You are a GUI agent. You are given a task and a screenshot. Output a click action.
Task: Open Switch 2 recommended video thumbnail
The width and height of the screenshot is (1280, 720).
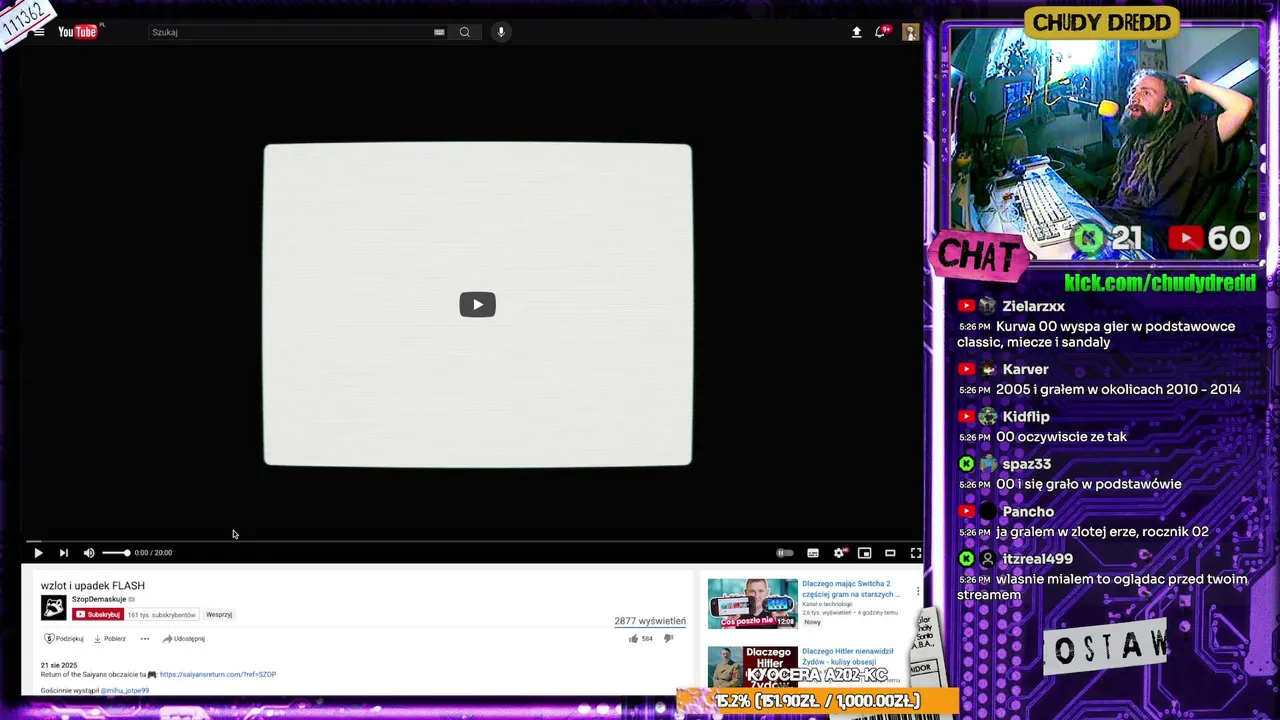(x=753, y=603)
